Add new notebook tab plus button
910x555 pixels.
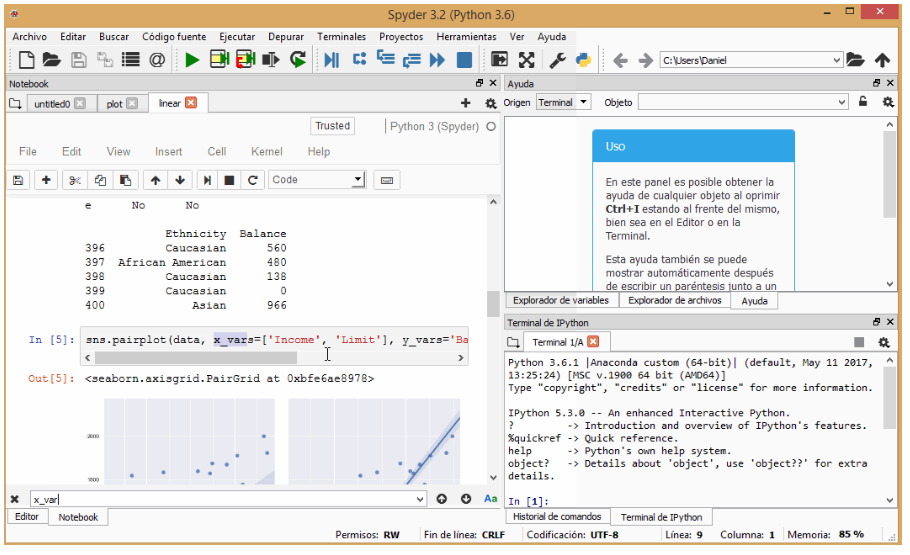(465, 103)
